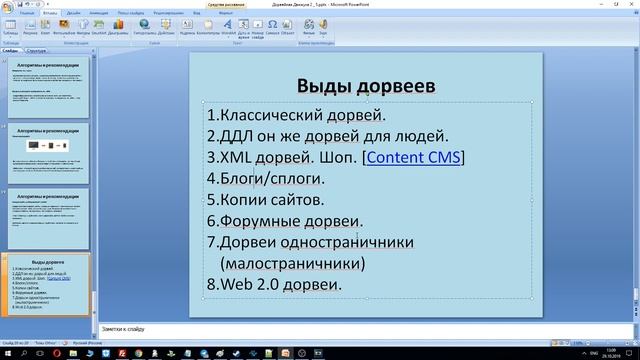The image size is (640, 360).
Task: Open Task View on taskbar
Action: (x=40, y=353)
